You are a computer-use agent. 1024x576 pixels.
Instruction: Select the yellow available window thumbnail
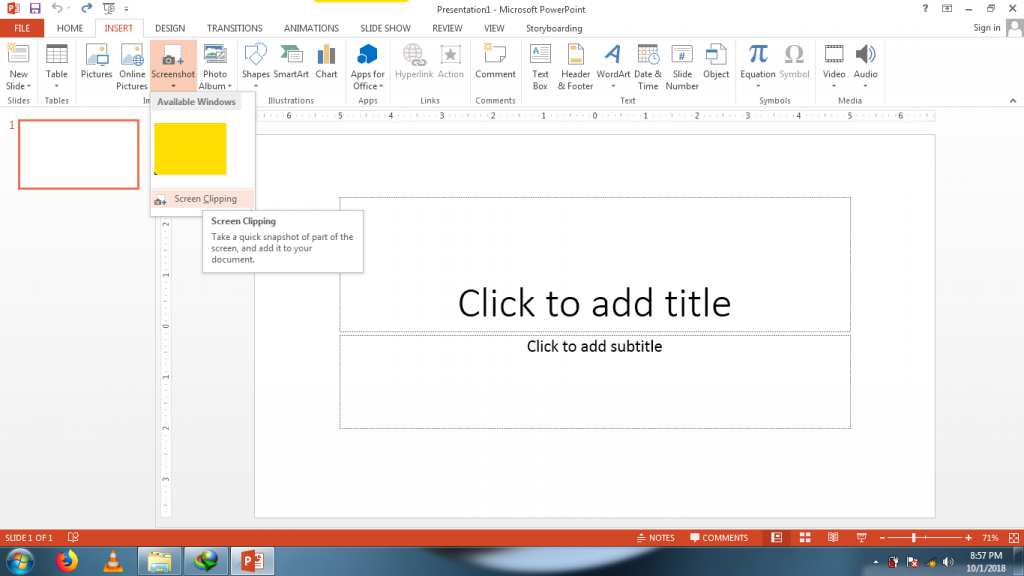tap(190, 149)
